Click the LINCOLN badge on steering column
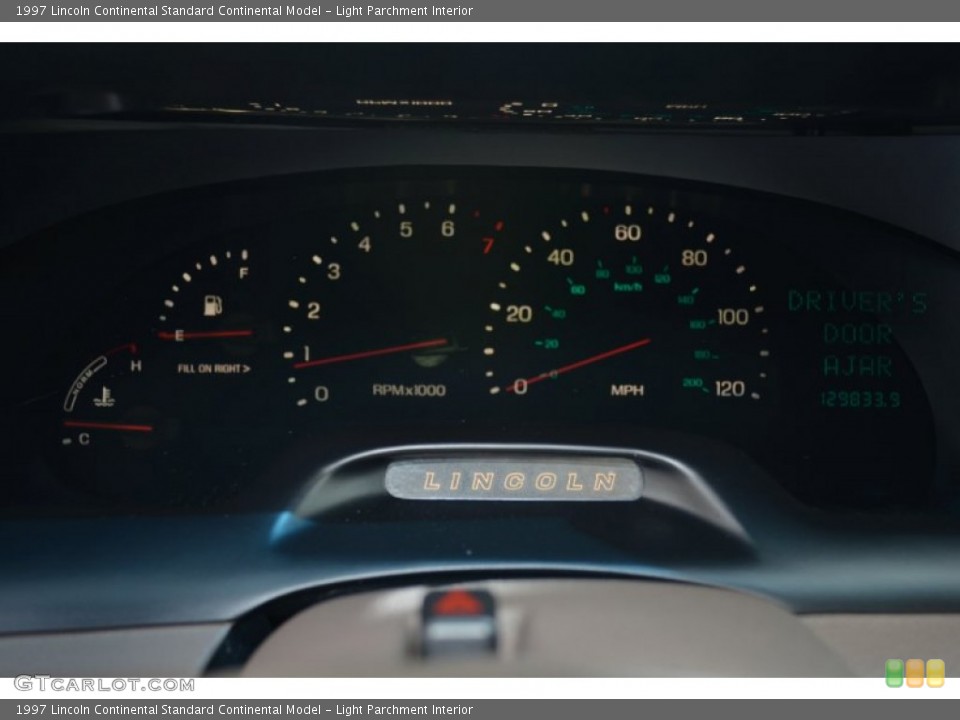Viewport: 960px width, 720px height. click(514, 481)
